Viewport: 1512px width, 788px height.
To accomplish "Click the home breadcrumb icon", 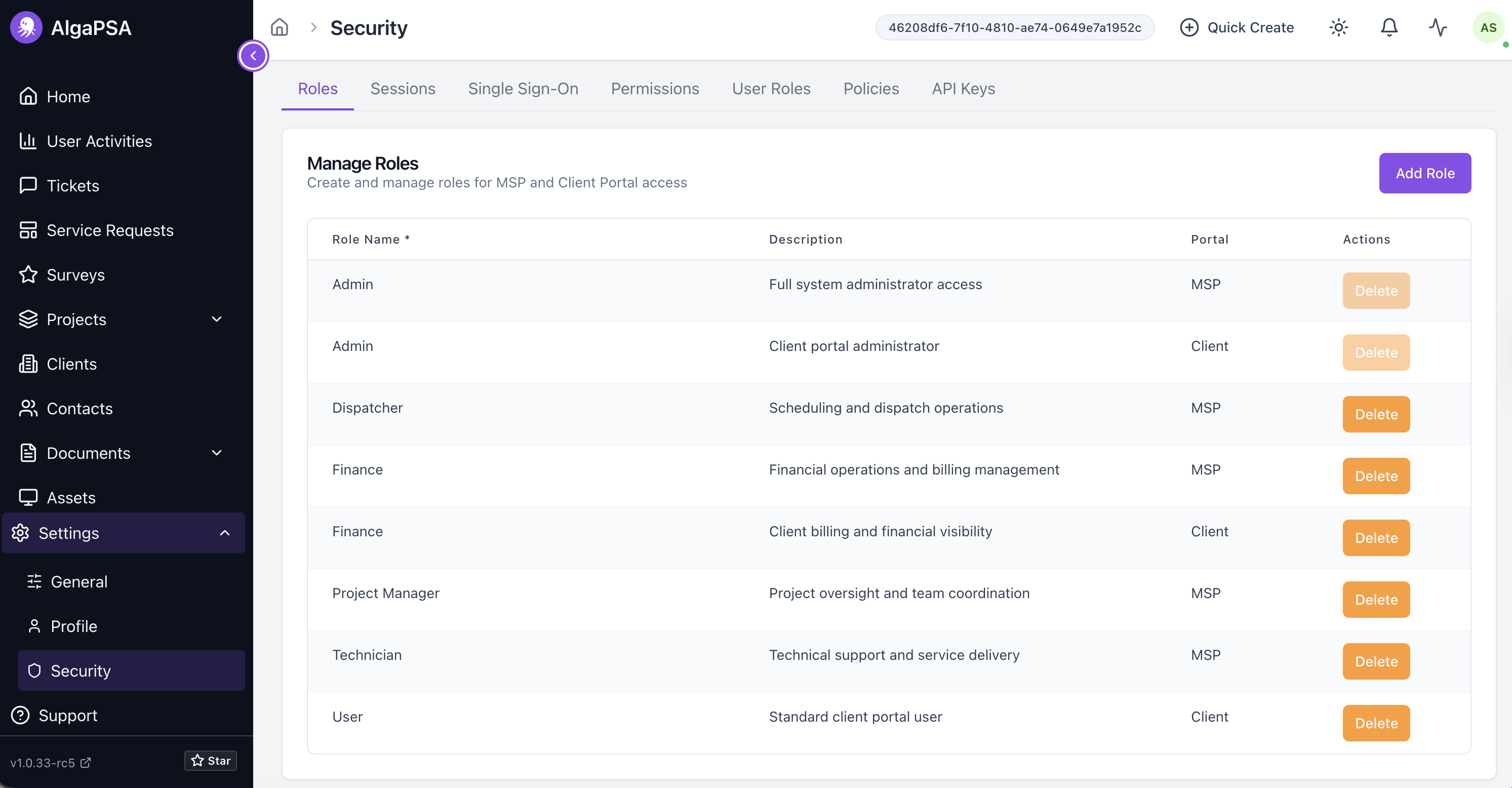I will pos(280,27).
